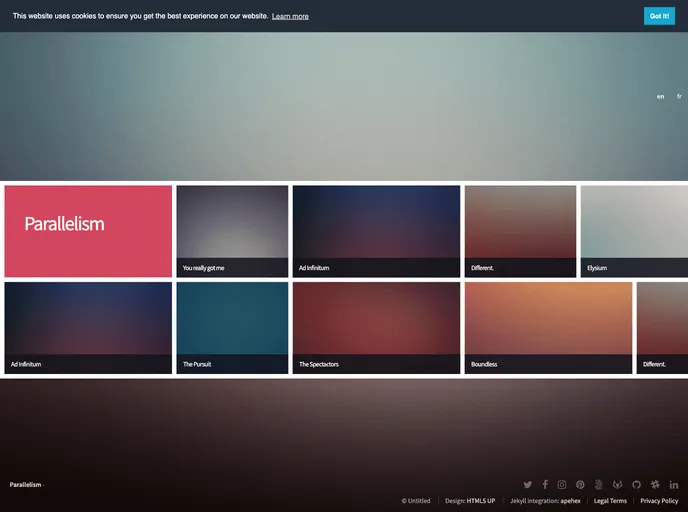Click the Facebook icon in footer
Screen dimensions: 688x512
[x=545, y=485]
